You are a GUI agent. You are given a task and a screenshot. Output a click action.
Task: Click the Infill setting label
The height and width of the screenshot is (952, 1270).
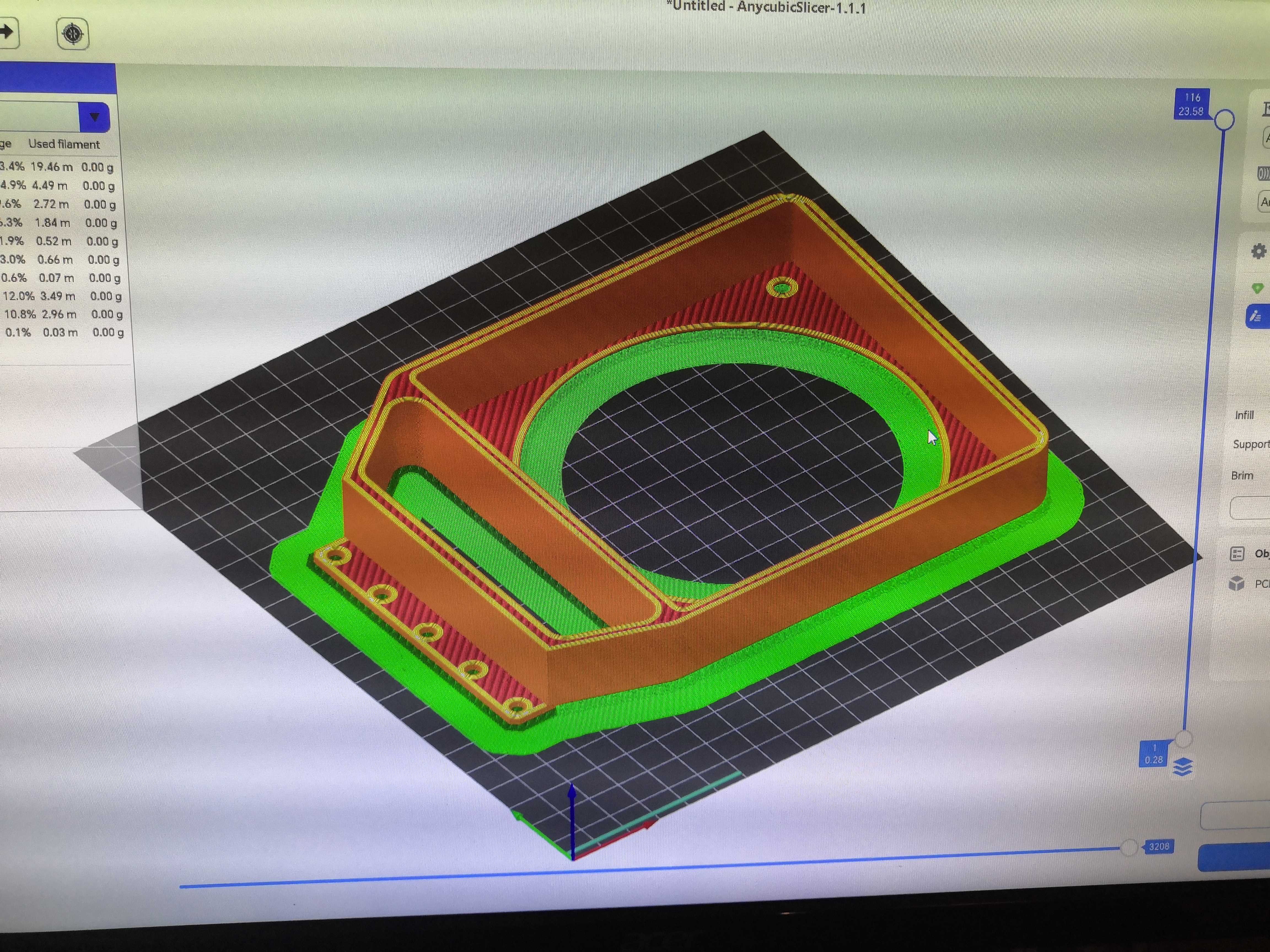coord(1244,415)
